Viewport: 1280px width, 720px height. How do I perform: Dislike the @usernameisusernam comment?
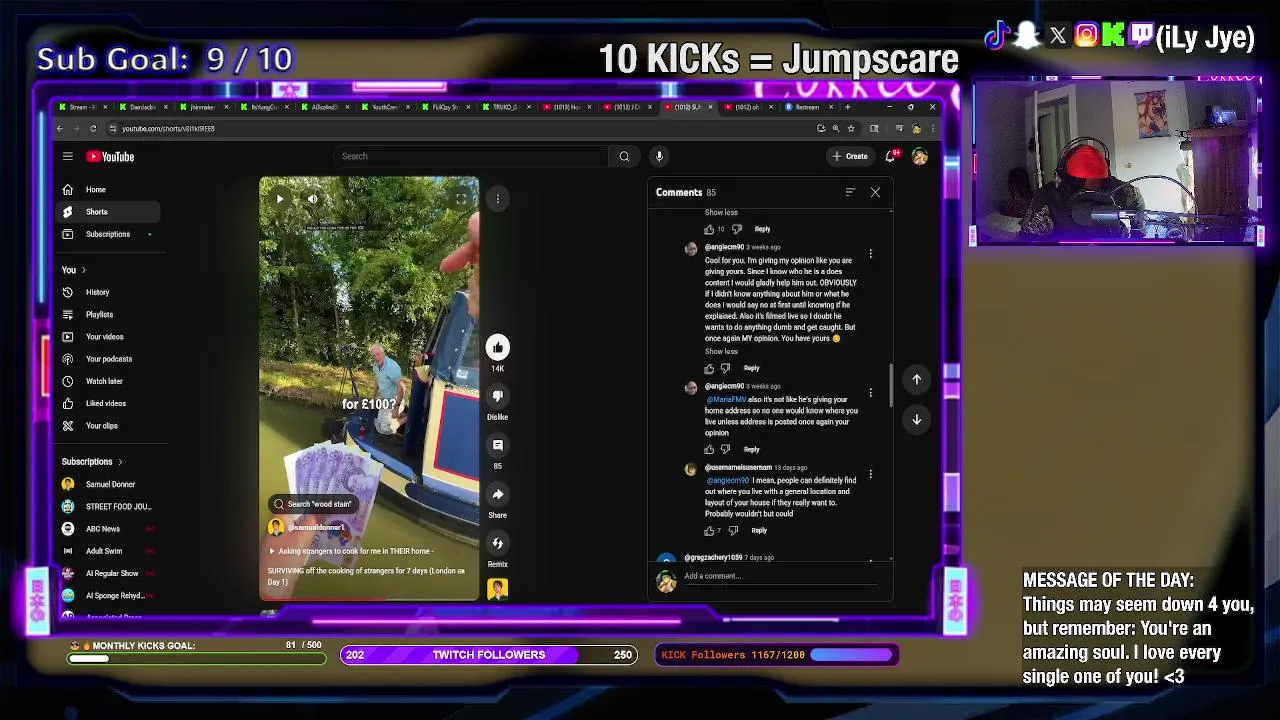733,531
